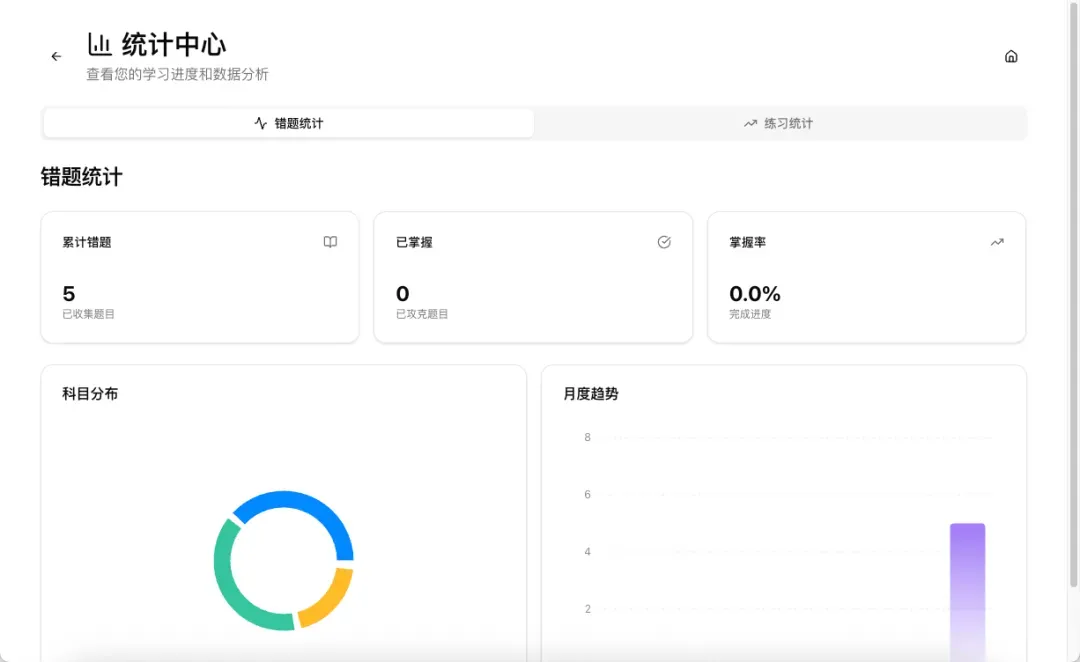Screen dimensions: 1080x662
Task: Click the book icon in 累计错题 card
Action: coord(330,242)
